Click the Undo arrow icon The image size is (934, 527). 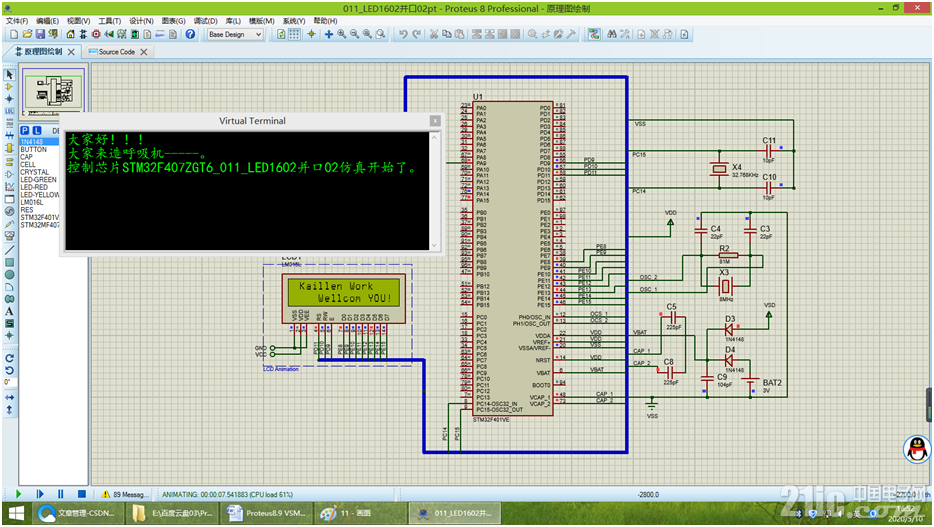click(403, 35)
